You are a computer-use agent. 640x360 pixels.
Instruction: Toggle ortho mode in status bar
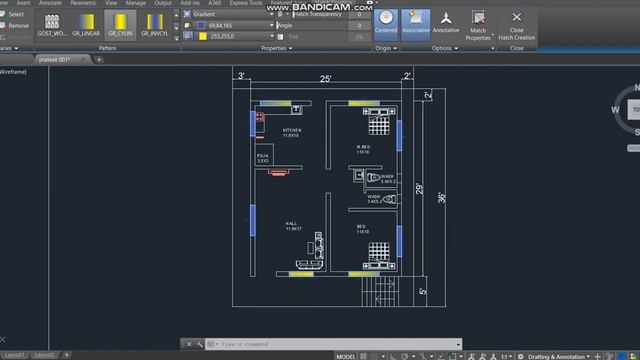(393, 357)
